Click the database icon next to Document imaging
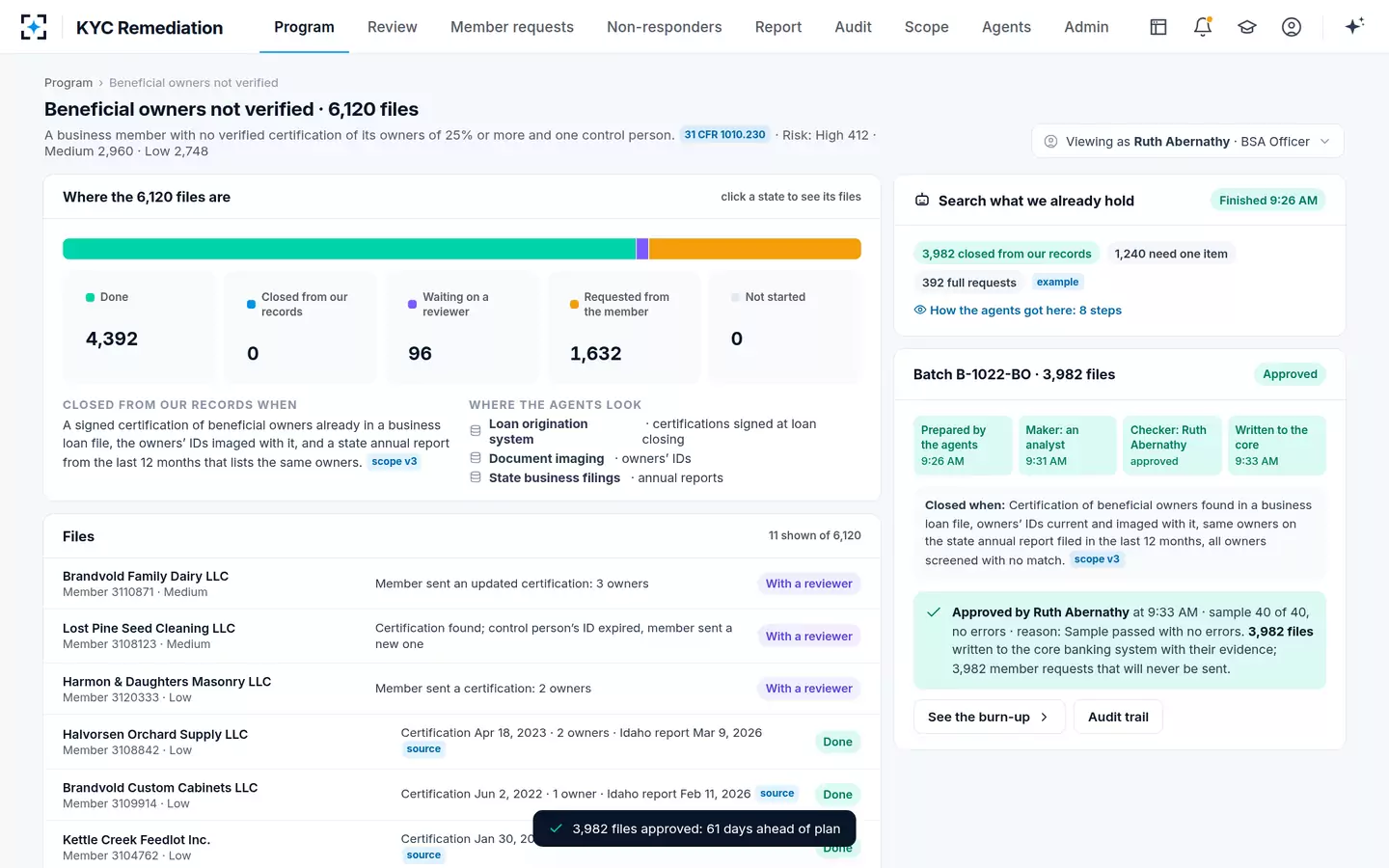1389x868 pixels. point(476,458)
